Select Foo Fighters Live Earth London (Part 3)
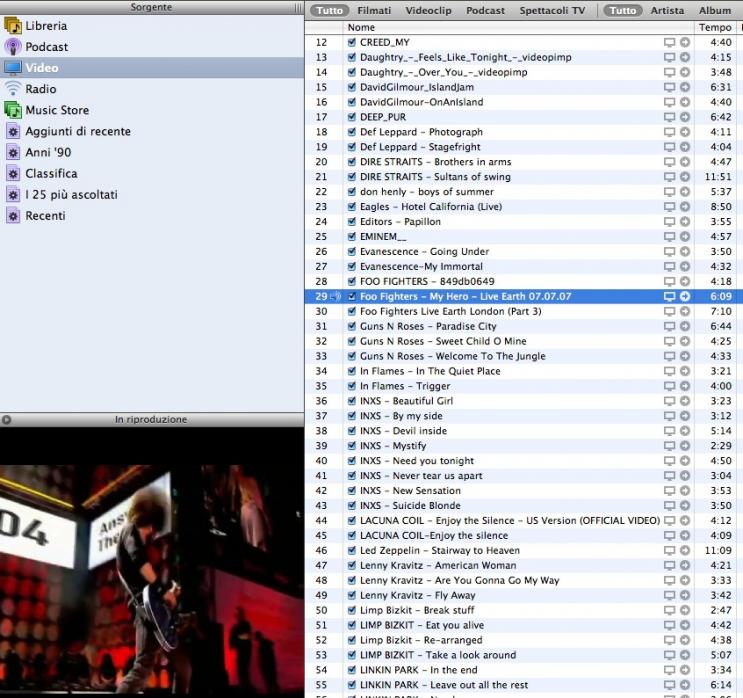 (451, 311)
